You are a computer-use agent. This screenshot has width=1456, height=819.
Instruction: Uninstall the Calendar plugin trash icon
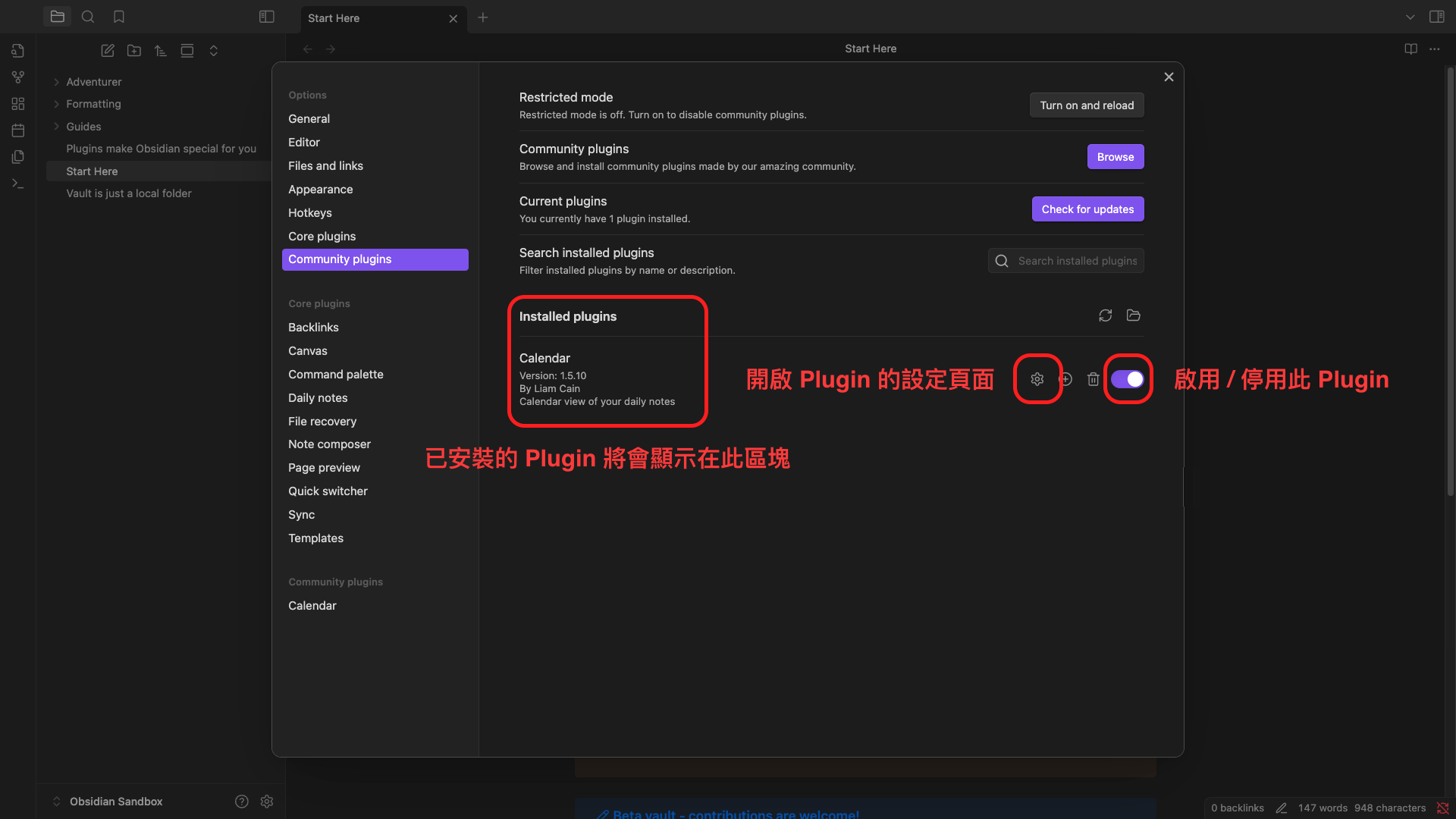tap(1094, 379)
